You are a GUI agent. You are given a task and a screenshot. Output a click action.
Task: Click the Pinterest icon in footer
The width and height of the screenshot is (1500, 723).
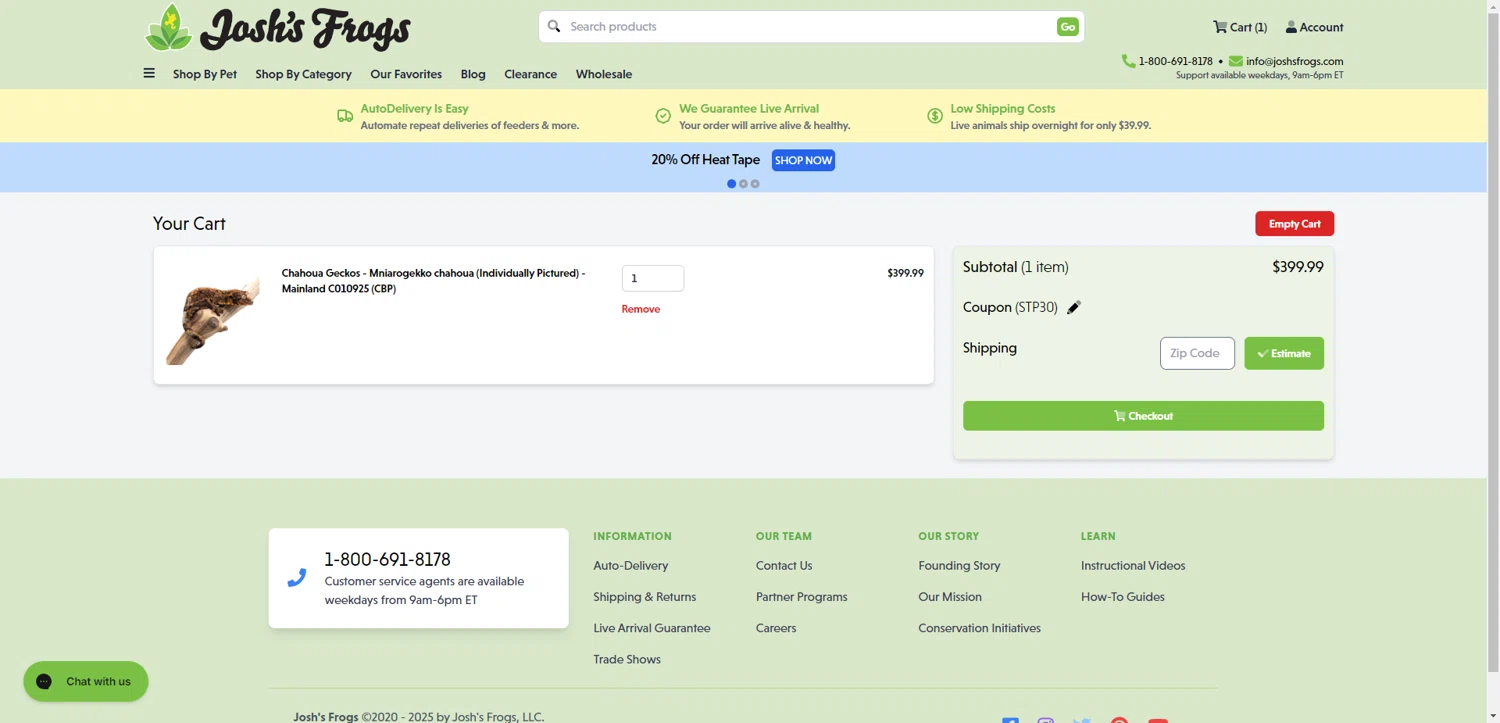[1120, 720]
